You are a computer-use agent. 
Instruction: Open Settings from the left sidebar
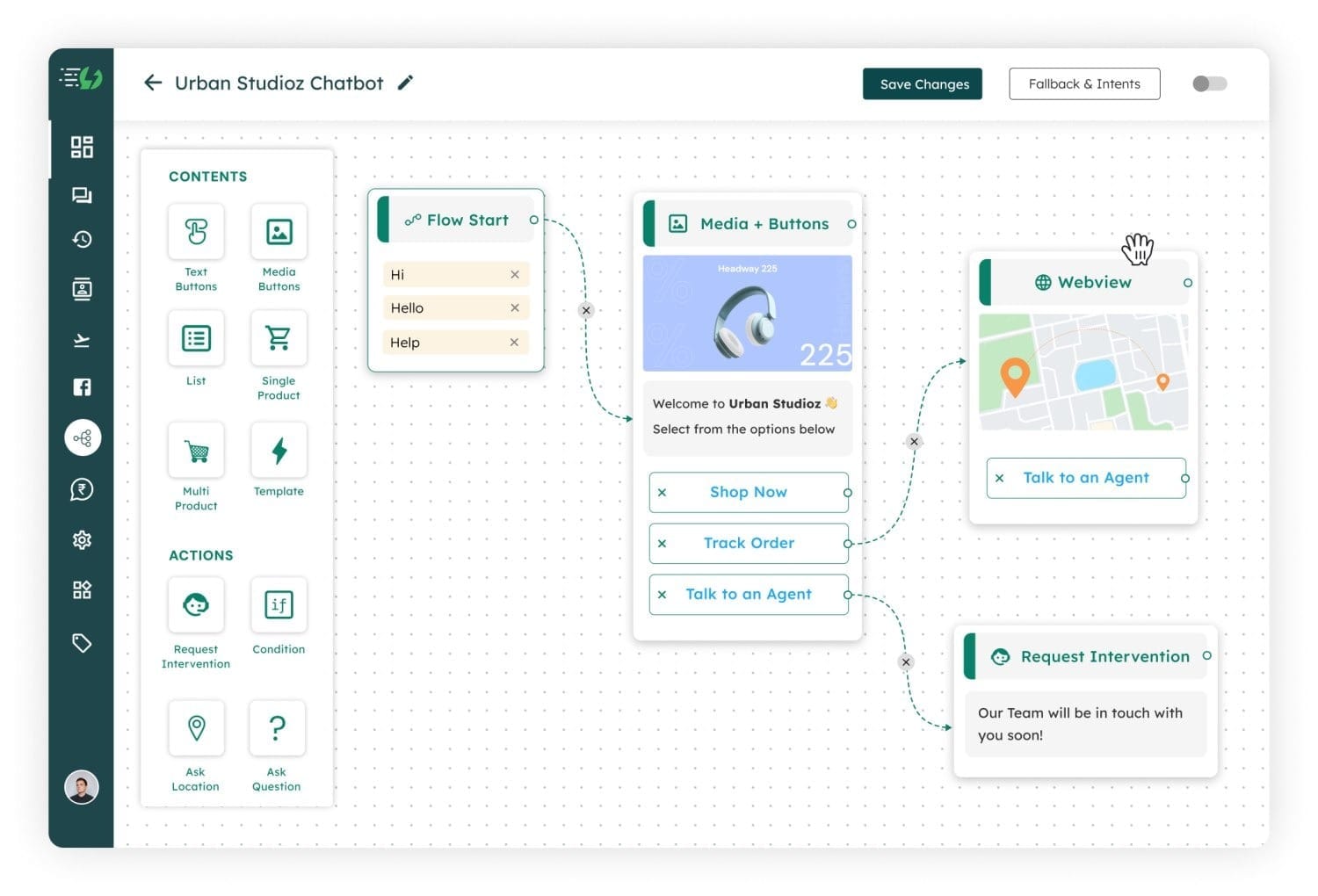pyautogui.click(x=82, y=539)
